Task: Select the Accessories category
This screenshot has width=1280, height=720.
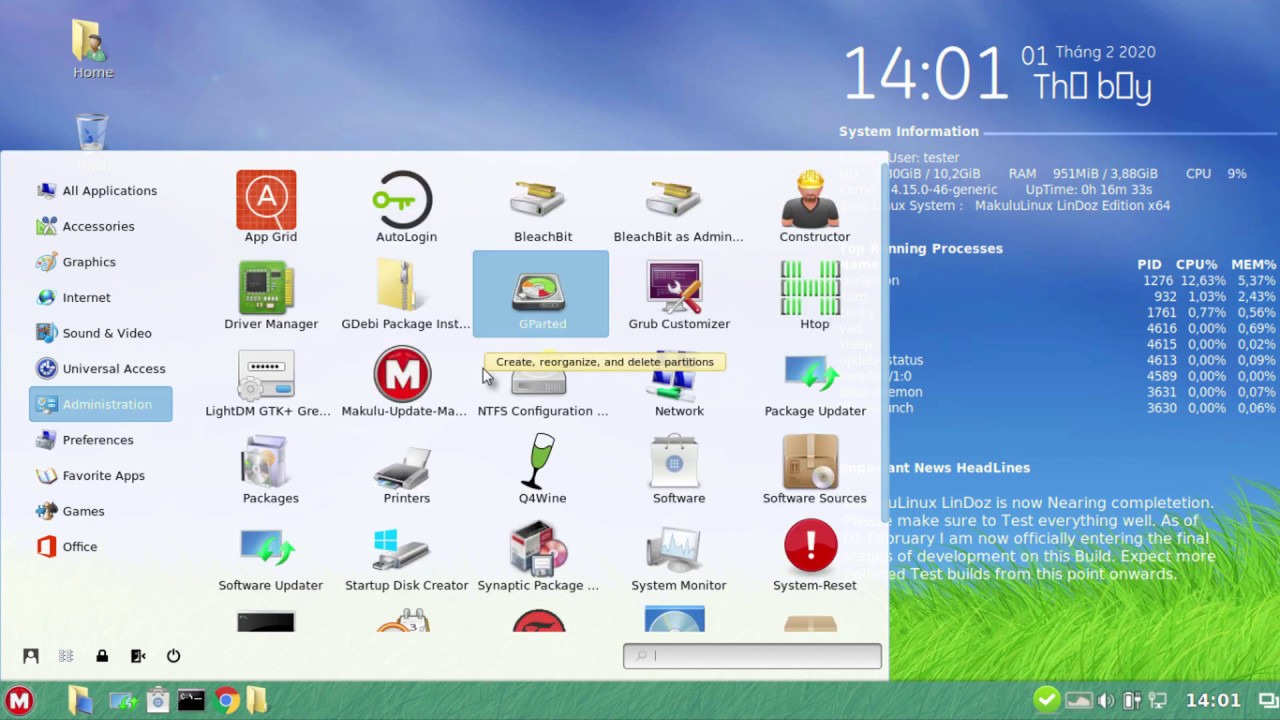Action: coord(100,226)
